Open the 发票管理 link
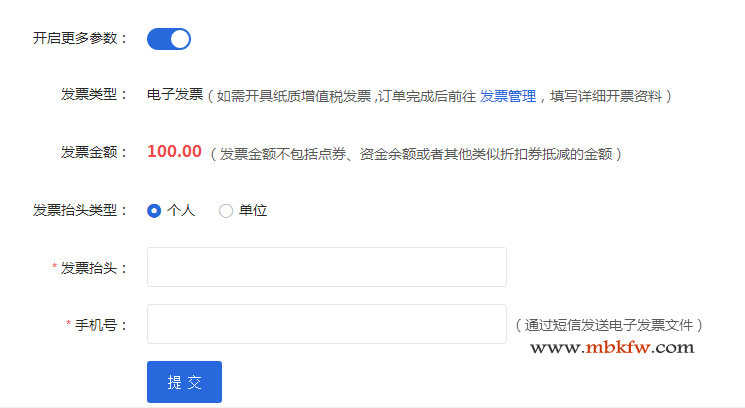This screenshot has height=408, width=745. click(x=508, y=96)
